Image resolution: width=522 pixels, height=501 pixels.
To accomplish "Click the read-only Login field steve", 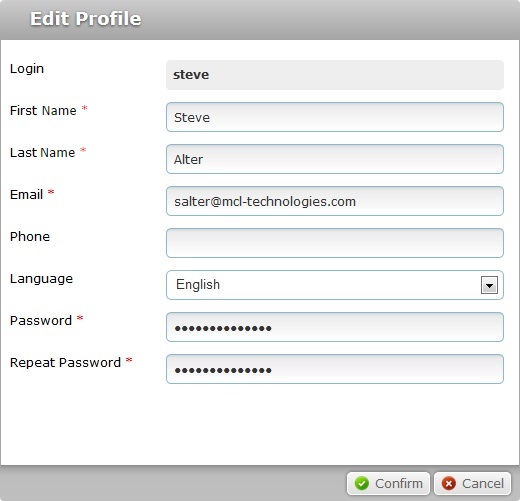I will point(335,75).
